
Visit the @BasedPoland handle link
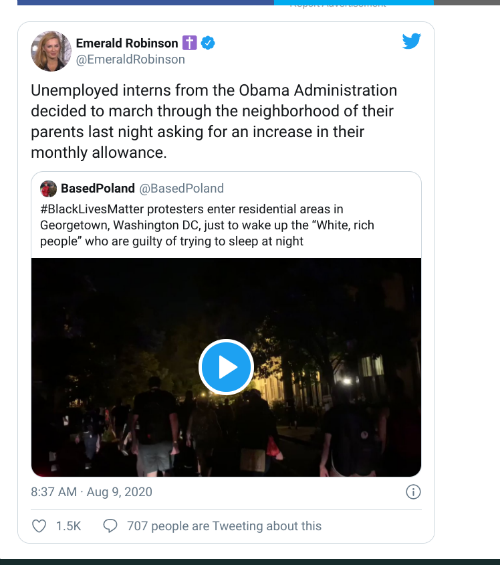[x=182, y=188]
